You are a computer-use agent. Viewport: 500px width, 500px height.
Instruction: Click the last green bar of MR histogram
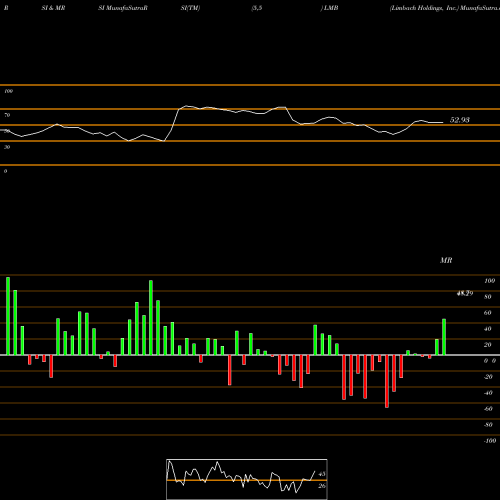444,337
